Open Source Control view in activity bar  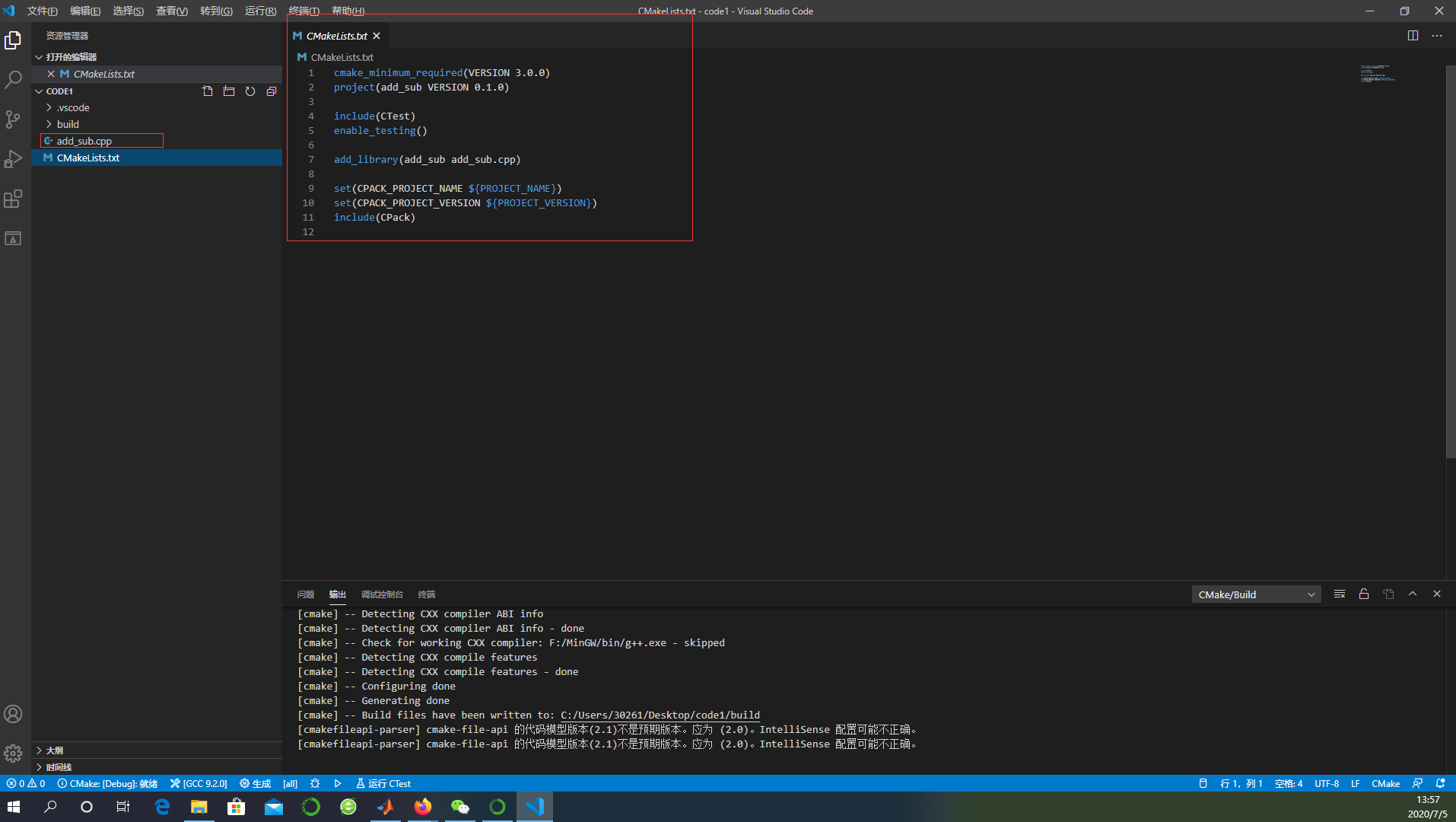13,119
